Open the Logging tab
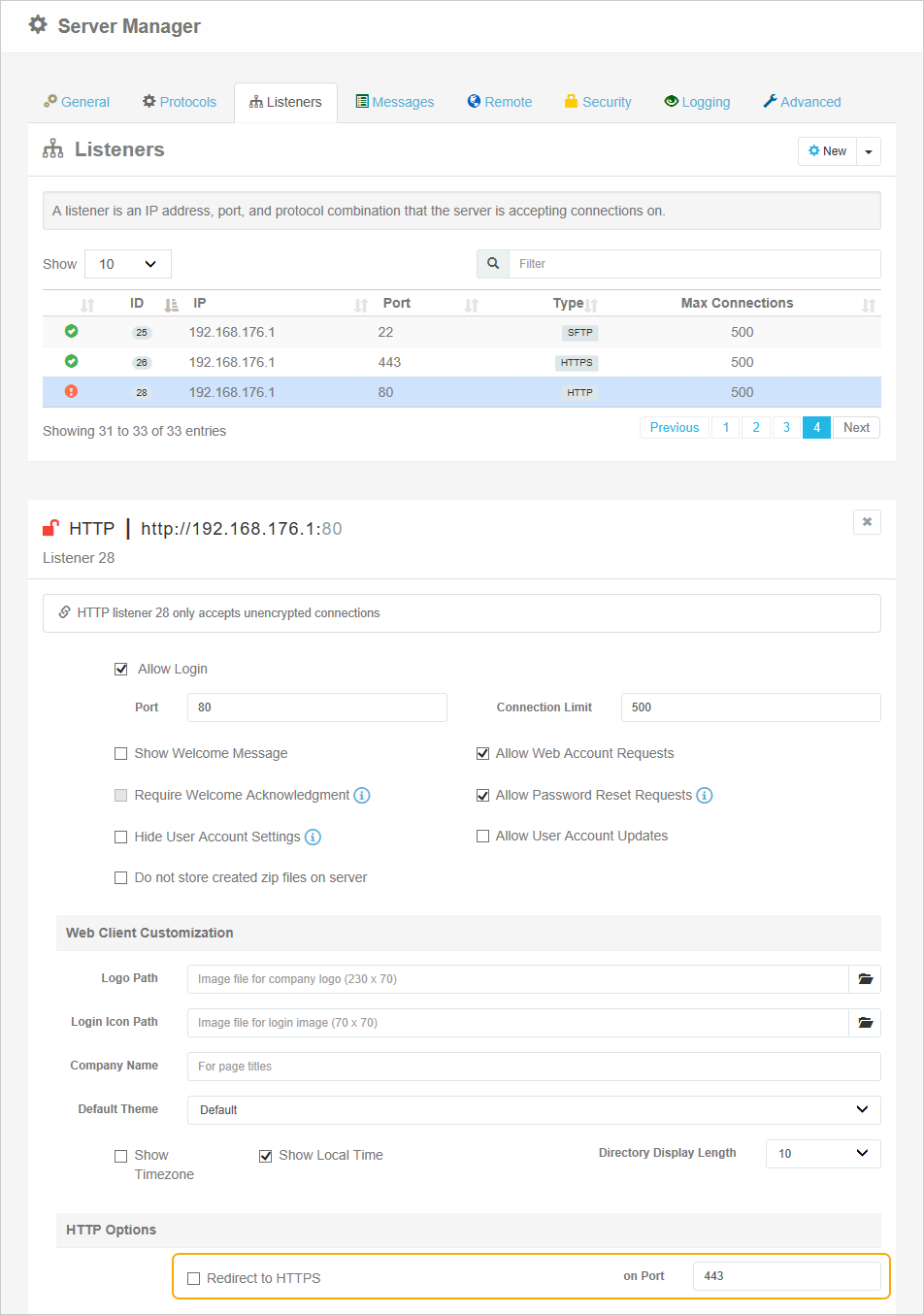 (x=697, y=102)
